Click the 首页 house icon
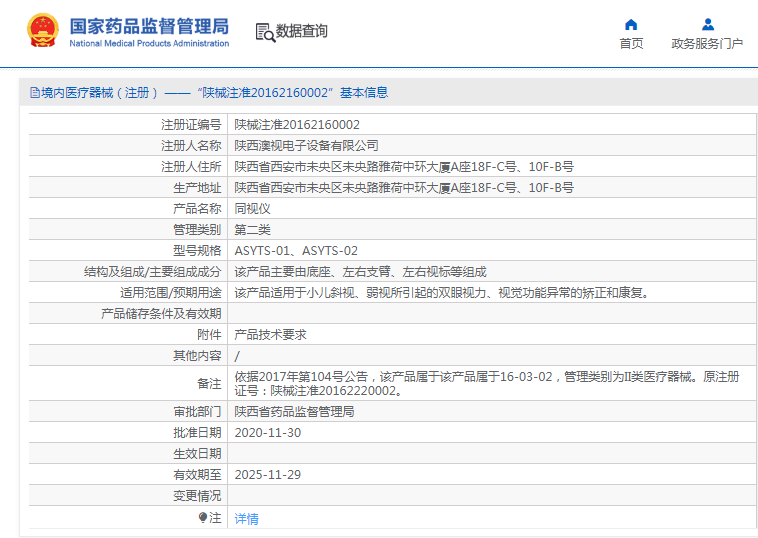This screenshot has height=538, width=758. click(x=631, y=24)
